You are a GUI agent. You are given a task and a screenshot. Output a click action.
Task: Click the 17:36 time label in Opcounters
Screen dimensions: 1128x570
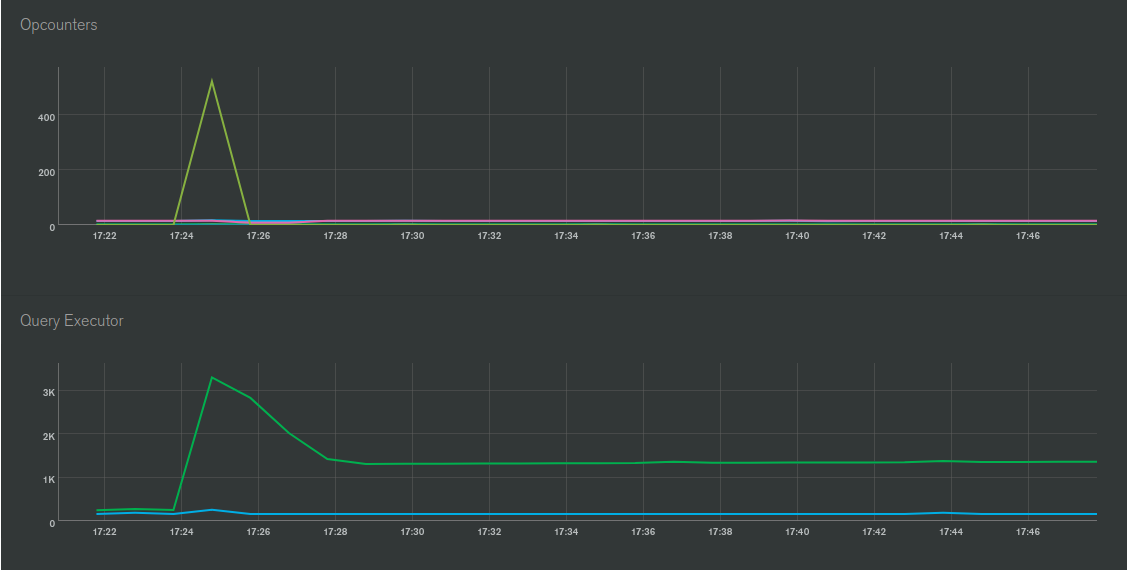[x=643, y=236]
